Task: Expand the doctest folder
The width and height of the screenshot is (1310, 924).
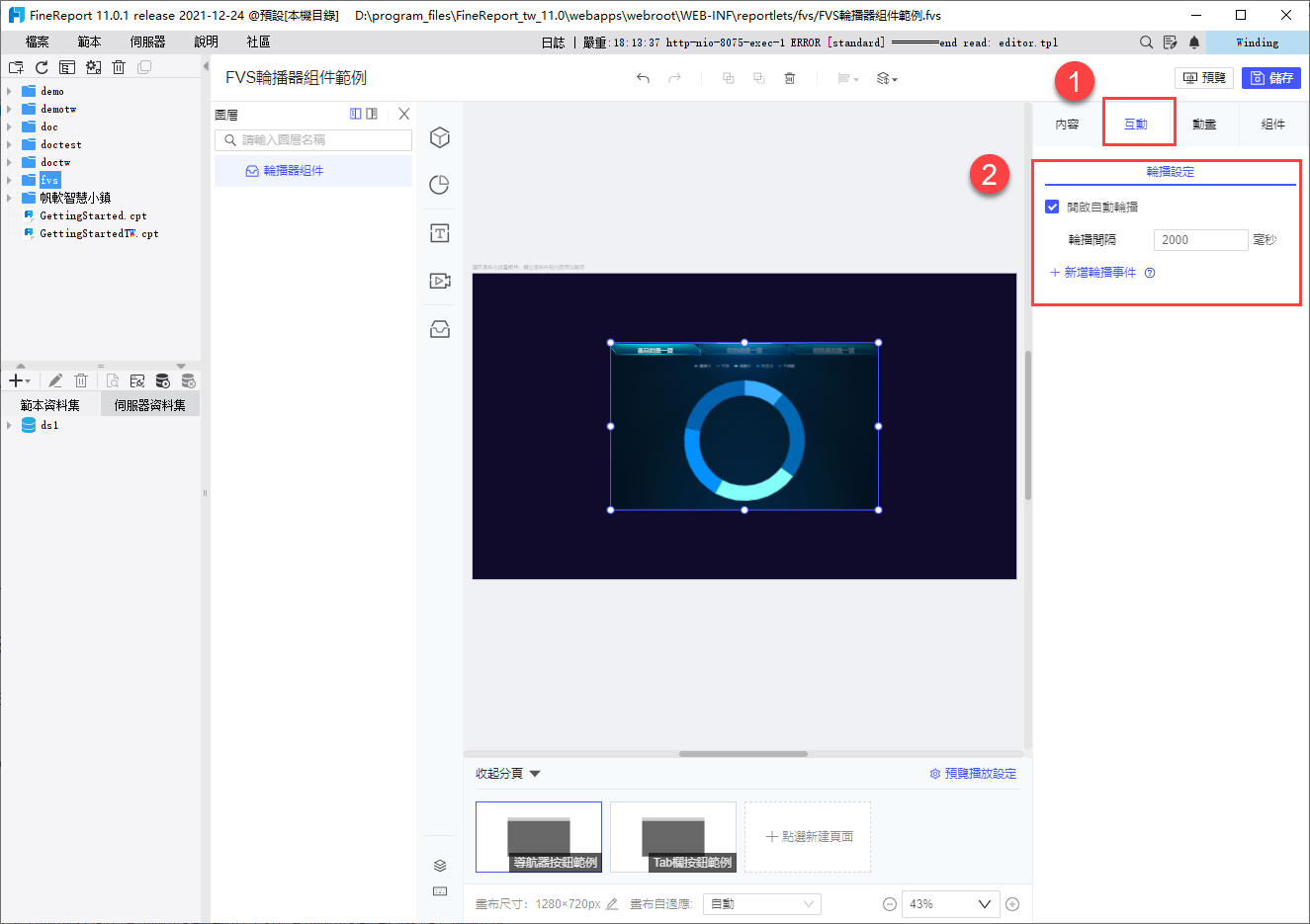Action: 10,144
